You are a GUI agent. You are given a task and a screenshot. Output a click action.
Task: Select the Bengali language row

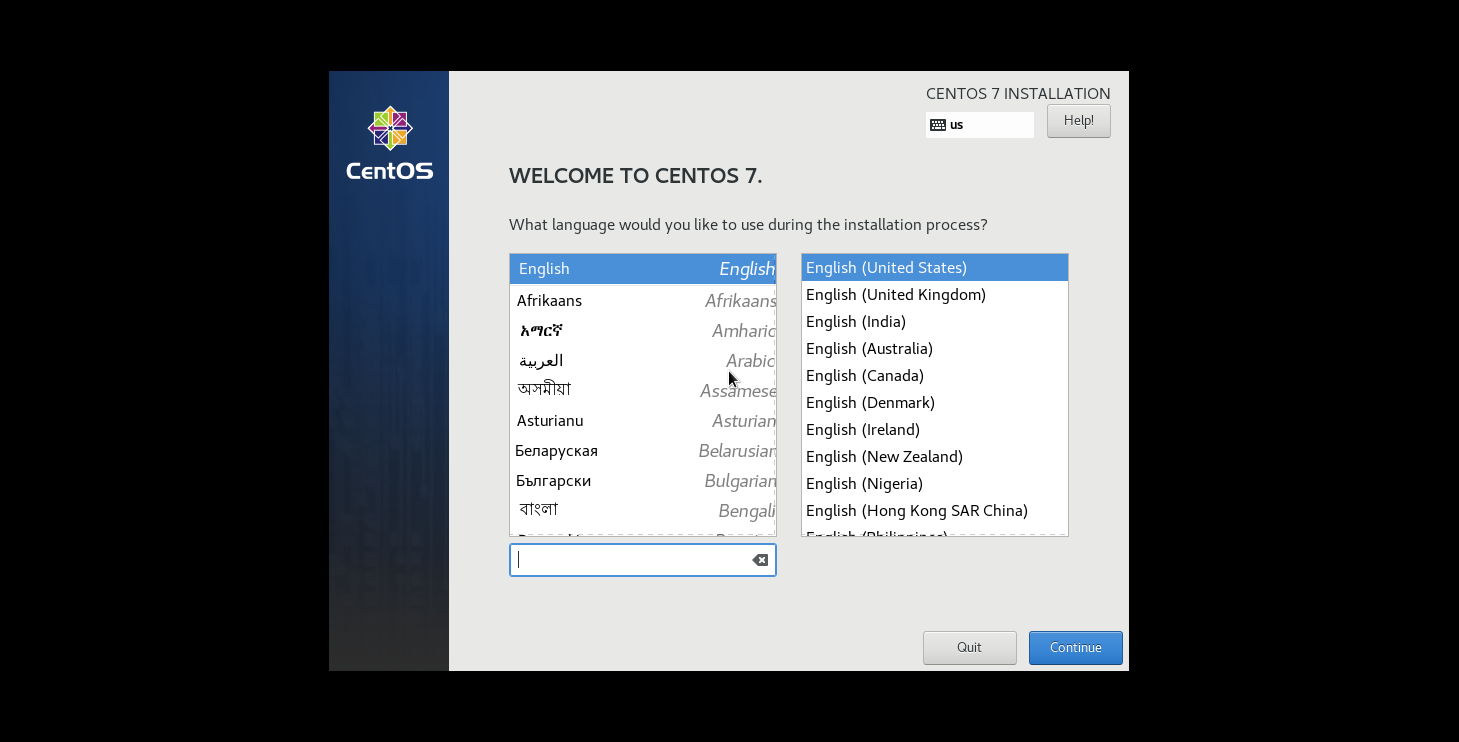[643, 511]
